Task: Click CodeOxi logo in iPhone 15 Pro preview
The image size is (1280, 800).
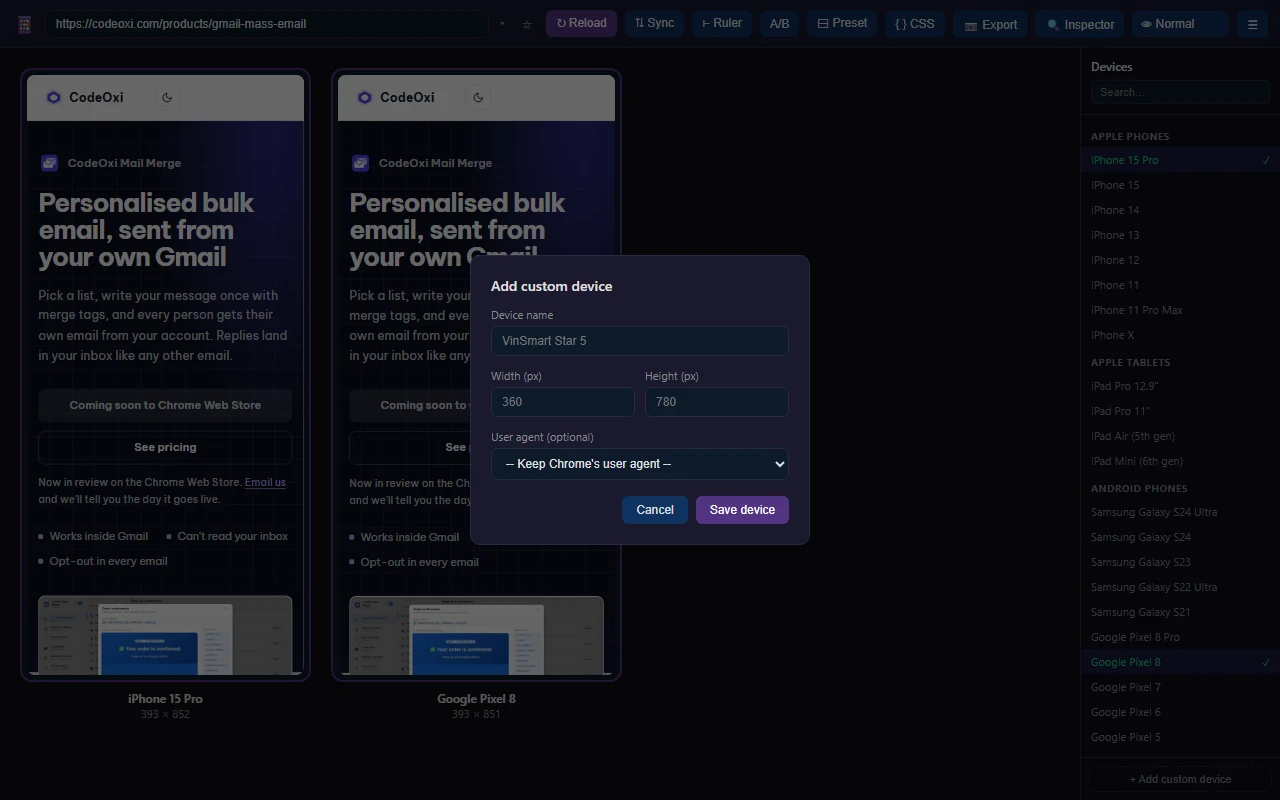Action: click(85, 97)
